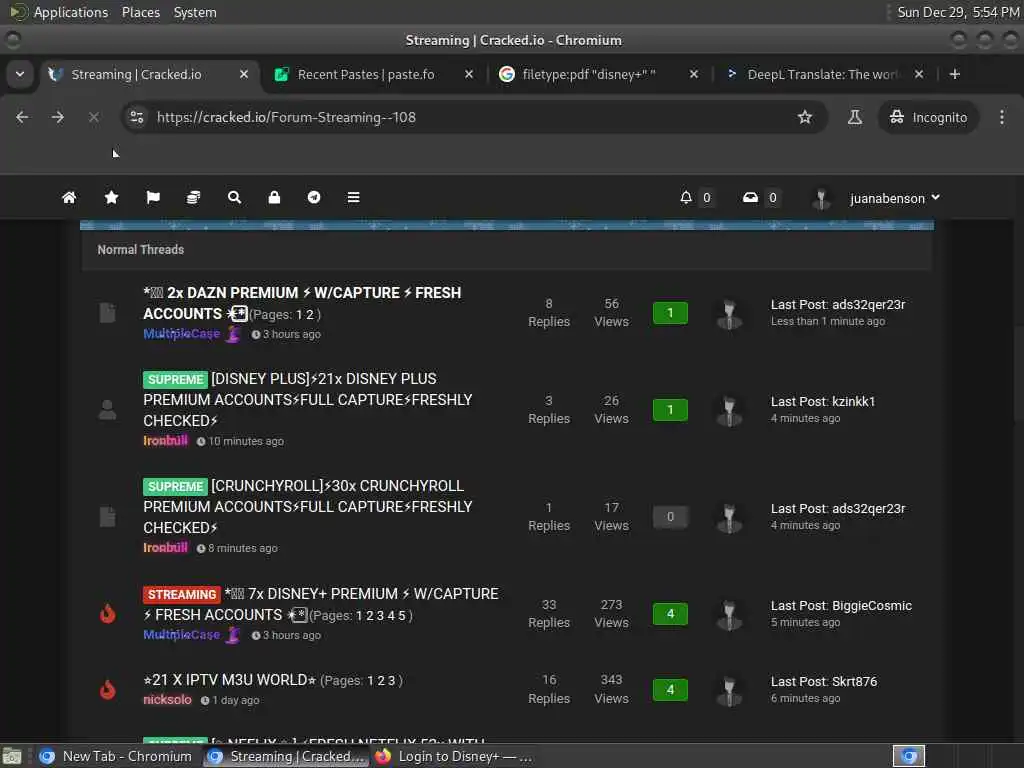Open the last poster BiggieCosmic profile
Viewport: 1024px width, 768px height.
click(872, 605)
